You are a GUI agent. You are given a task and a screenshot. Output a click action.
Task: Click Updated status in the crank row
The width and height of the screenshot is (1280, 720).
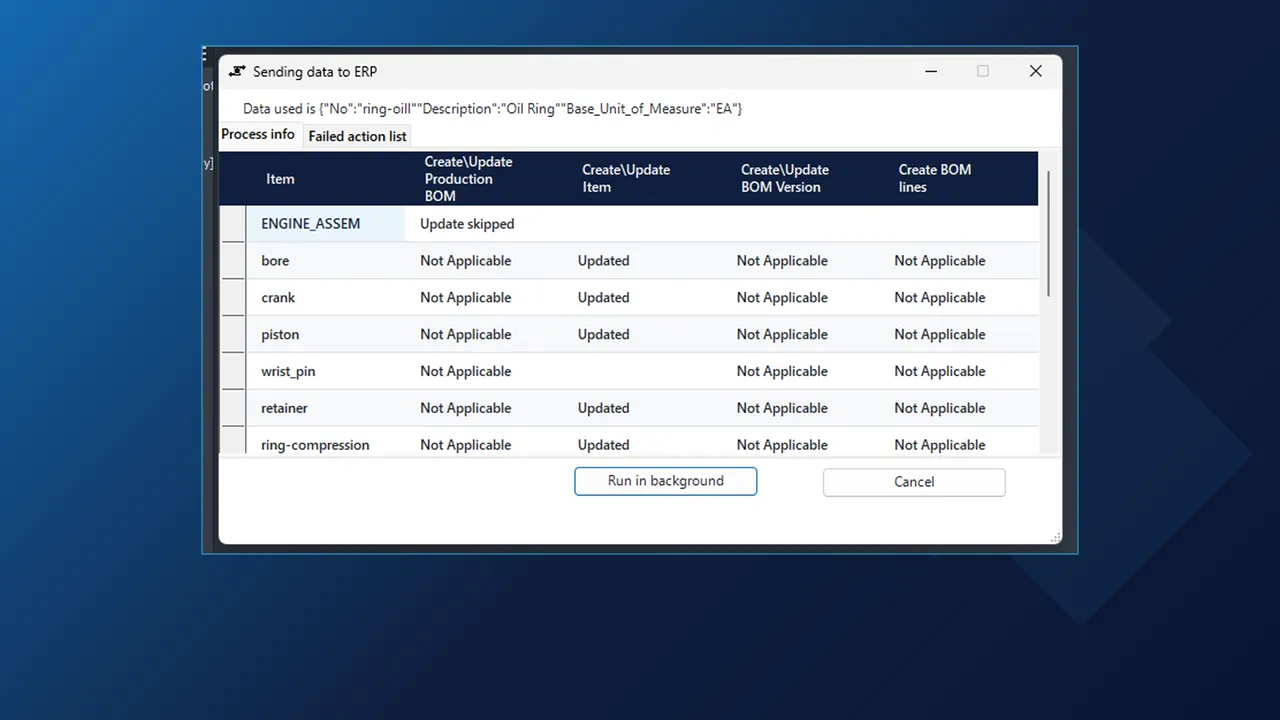click(603, 298)
